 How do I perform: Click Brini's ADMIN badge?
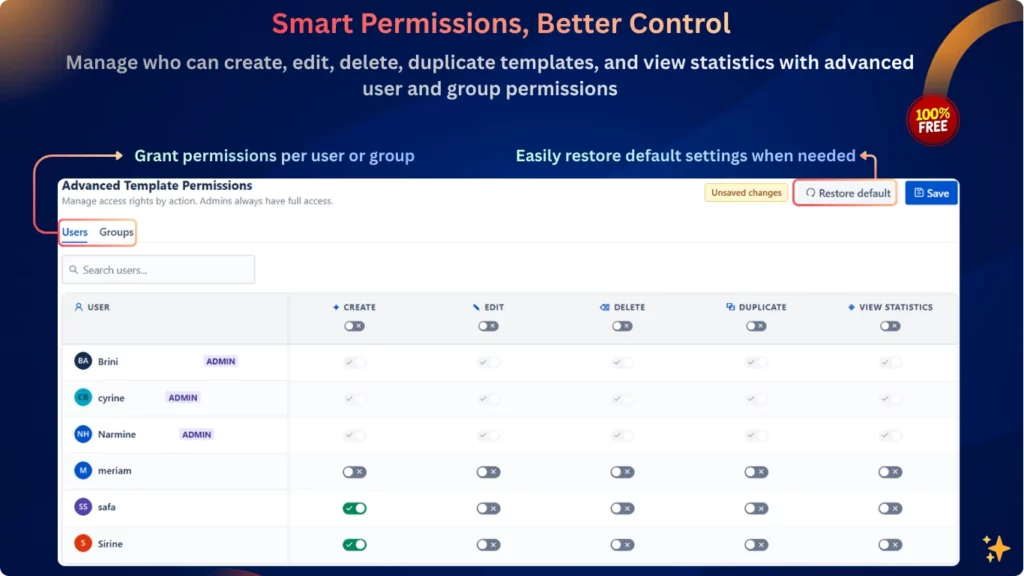click(x=221, y=361)
